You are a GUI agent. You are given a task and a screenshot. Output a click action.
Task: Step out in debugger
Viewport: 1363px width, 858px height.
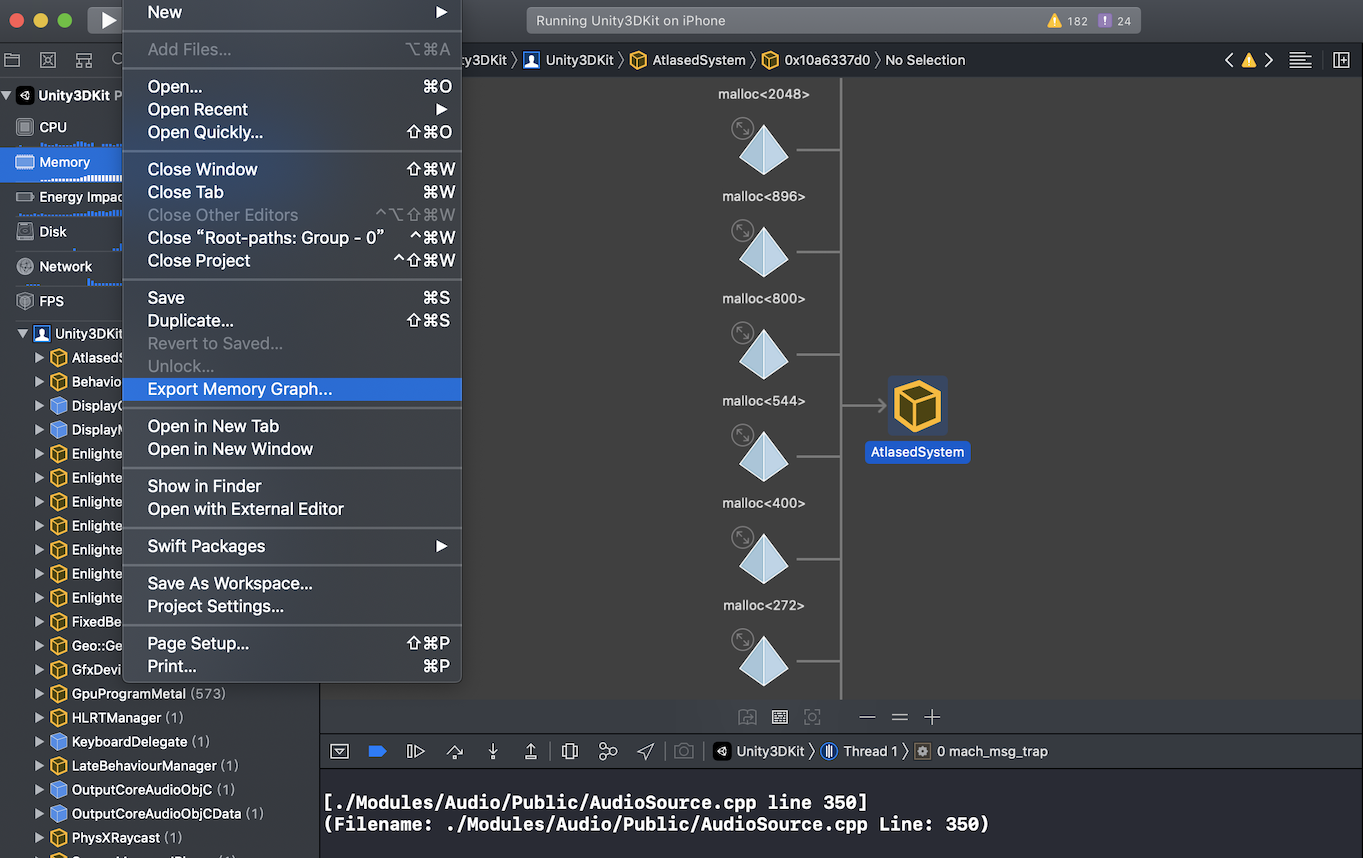coord(531,751)
